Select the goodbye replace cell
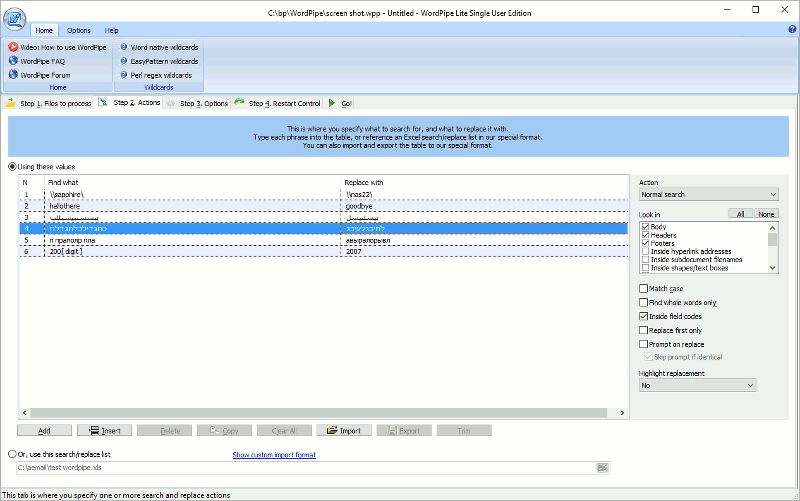800x501 pixels. (485, 206)
